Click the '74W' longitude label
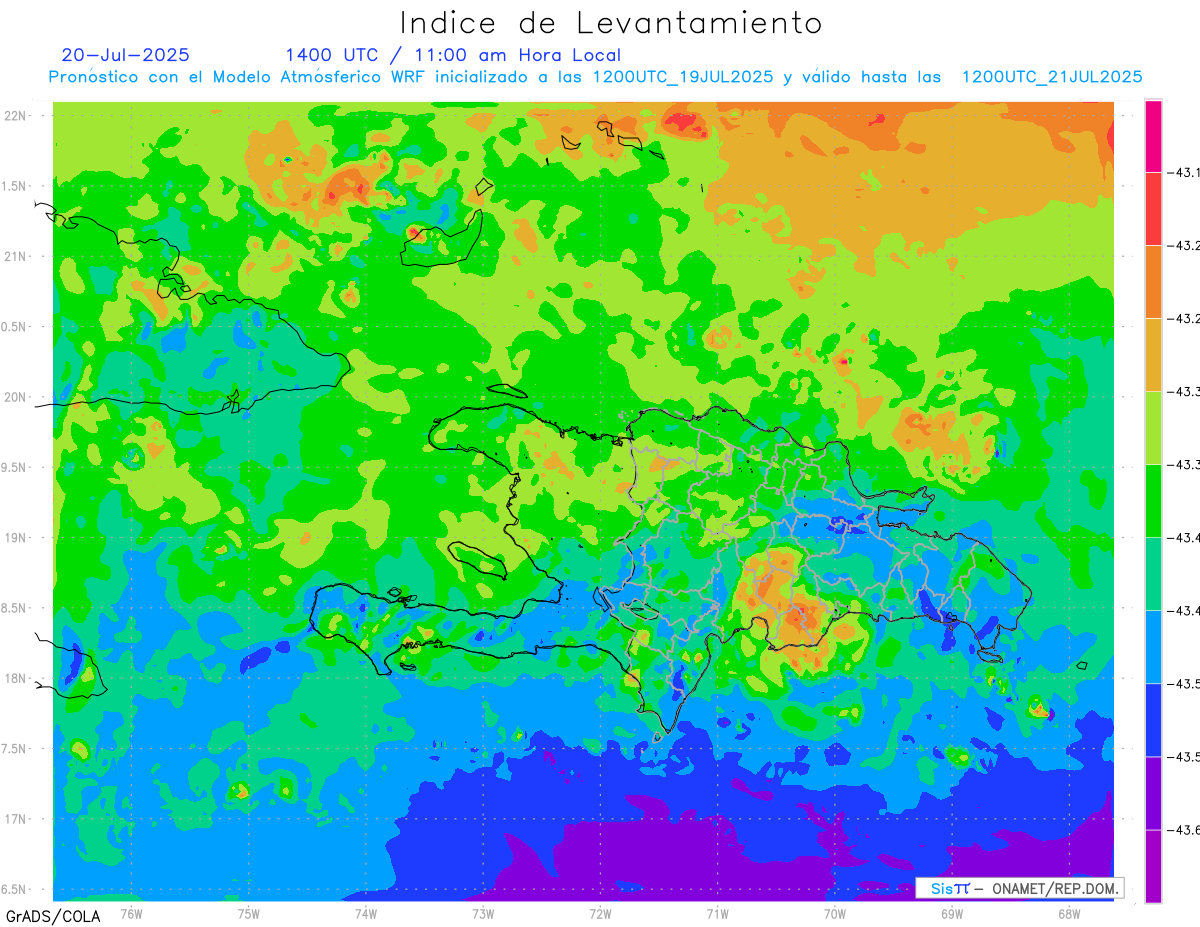 tap(366, 913)
